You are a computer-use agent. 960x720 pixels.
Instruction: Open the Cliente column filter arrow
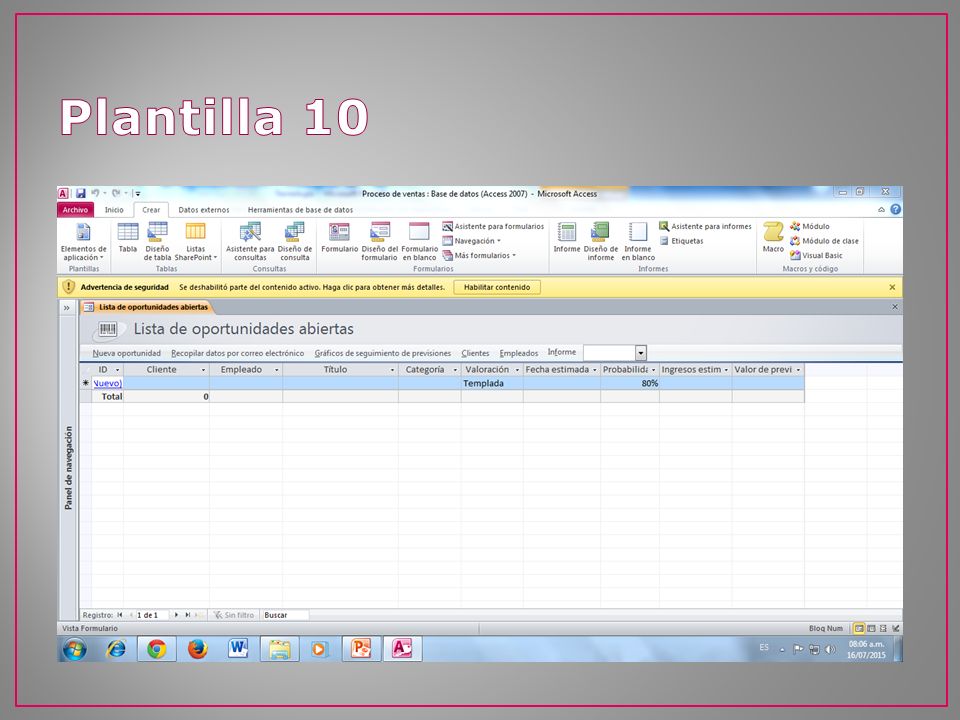pyautogui.click(x=203, y=370)
